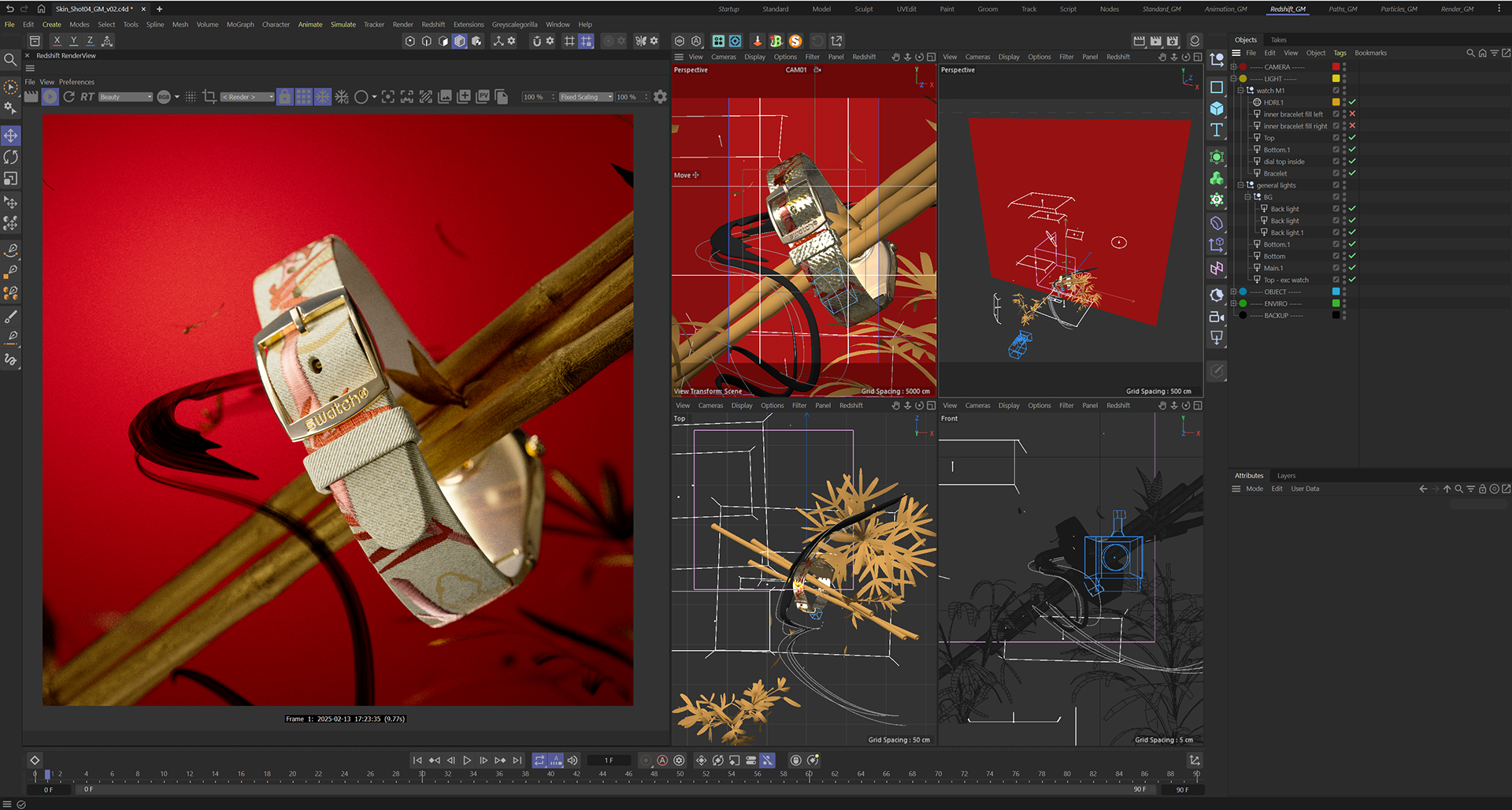Viewport: 1512px width, 810px height.
Task: Enable inner bracelet fill left light
Action: pos(1352,114)
